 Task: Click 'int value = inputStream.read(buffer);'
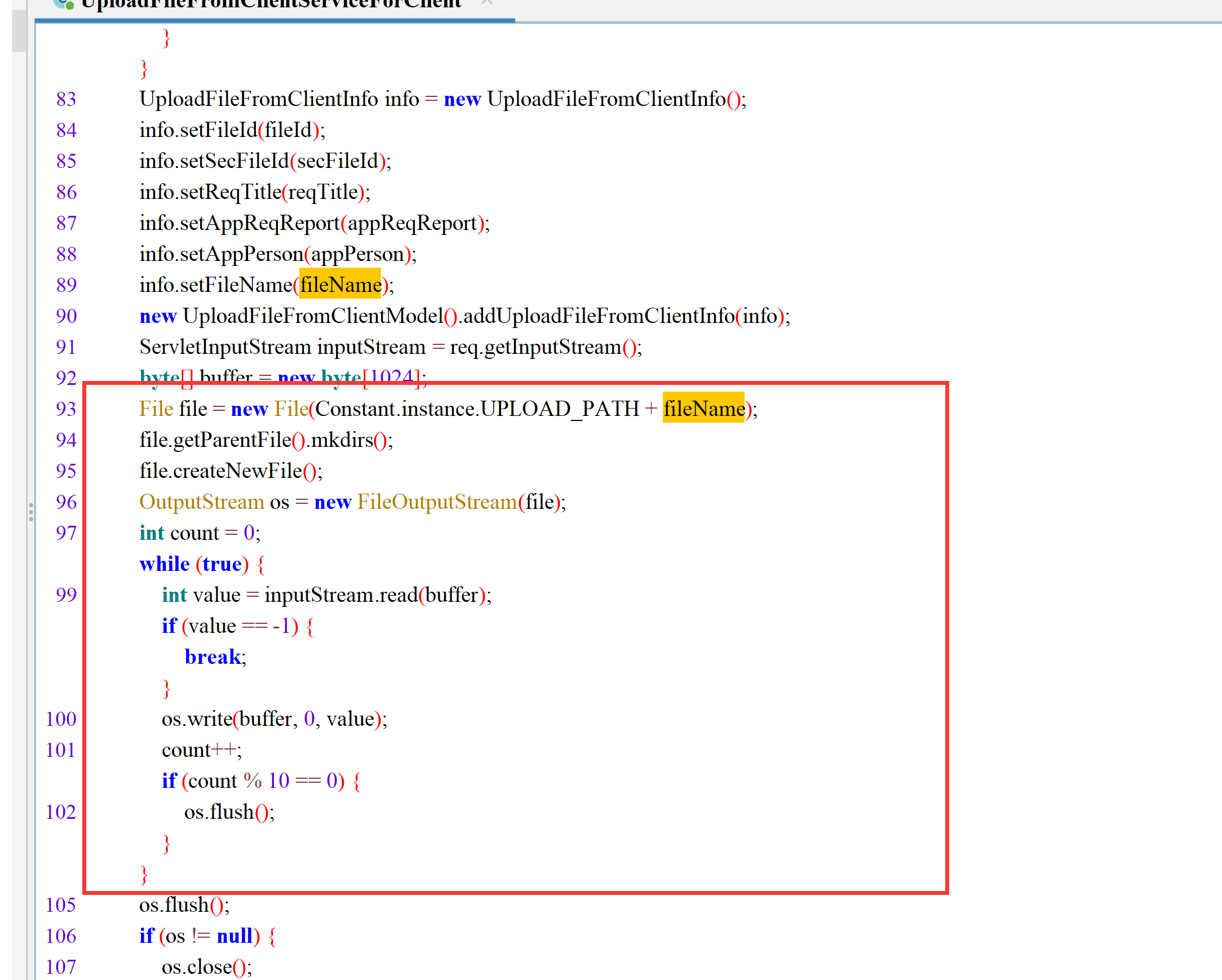(327, 595)
